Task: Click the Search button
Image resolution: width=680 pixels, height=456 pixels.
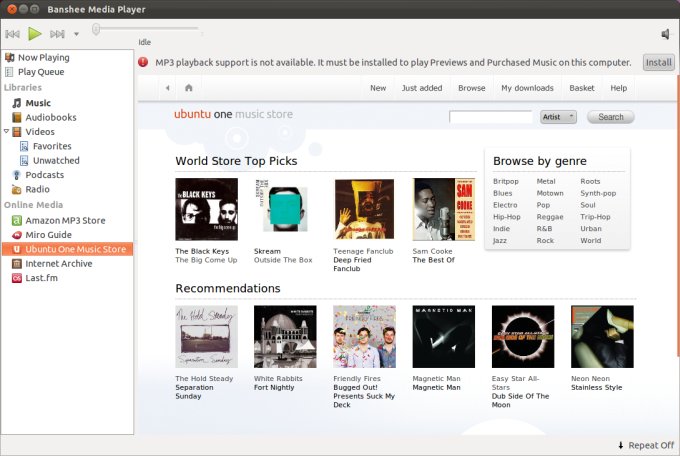Action: pyautogui.click(x=611, y=117)
